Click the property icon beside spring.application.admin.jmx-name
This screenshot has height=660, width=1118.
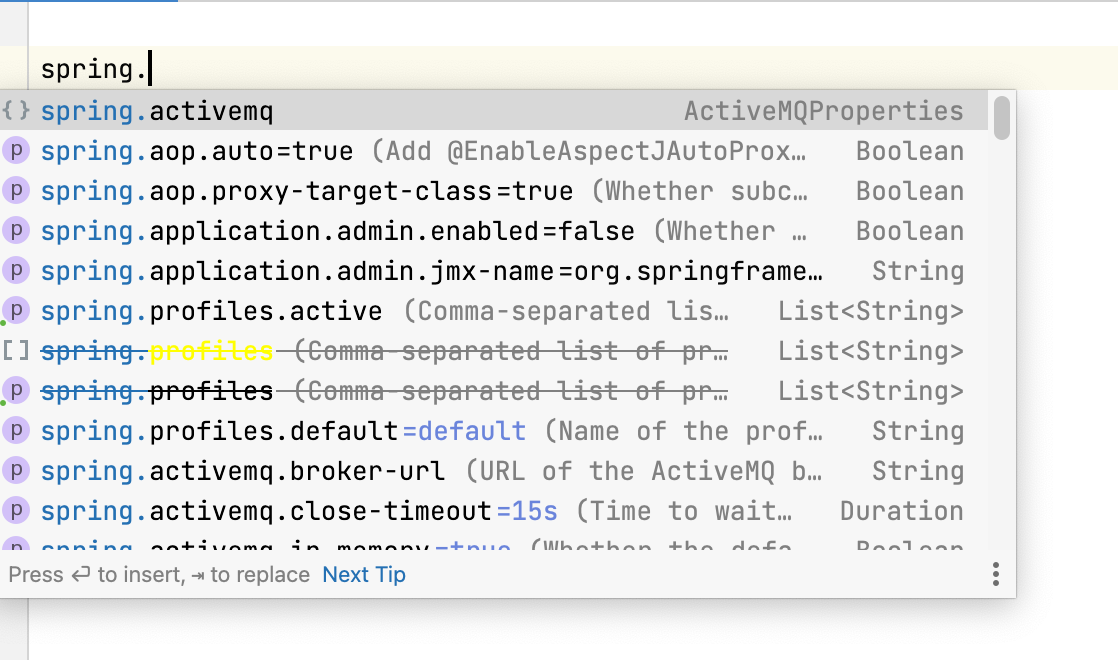[16, 271]
